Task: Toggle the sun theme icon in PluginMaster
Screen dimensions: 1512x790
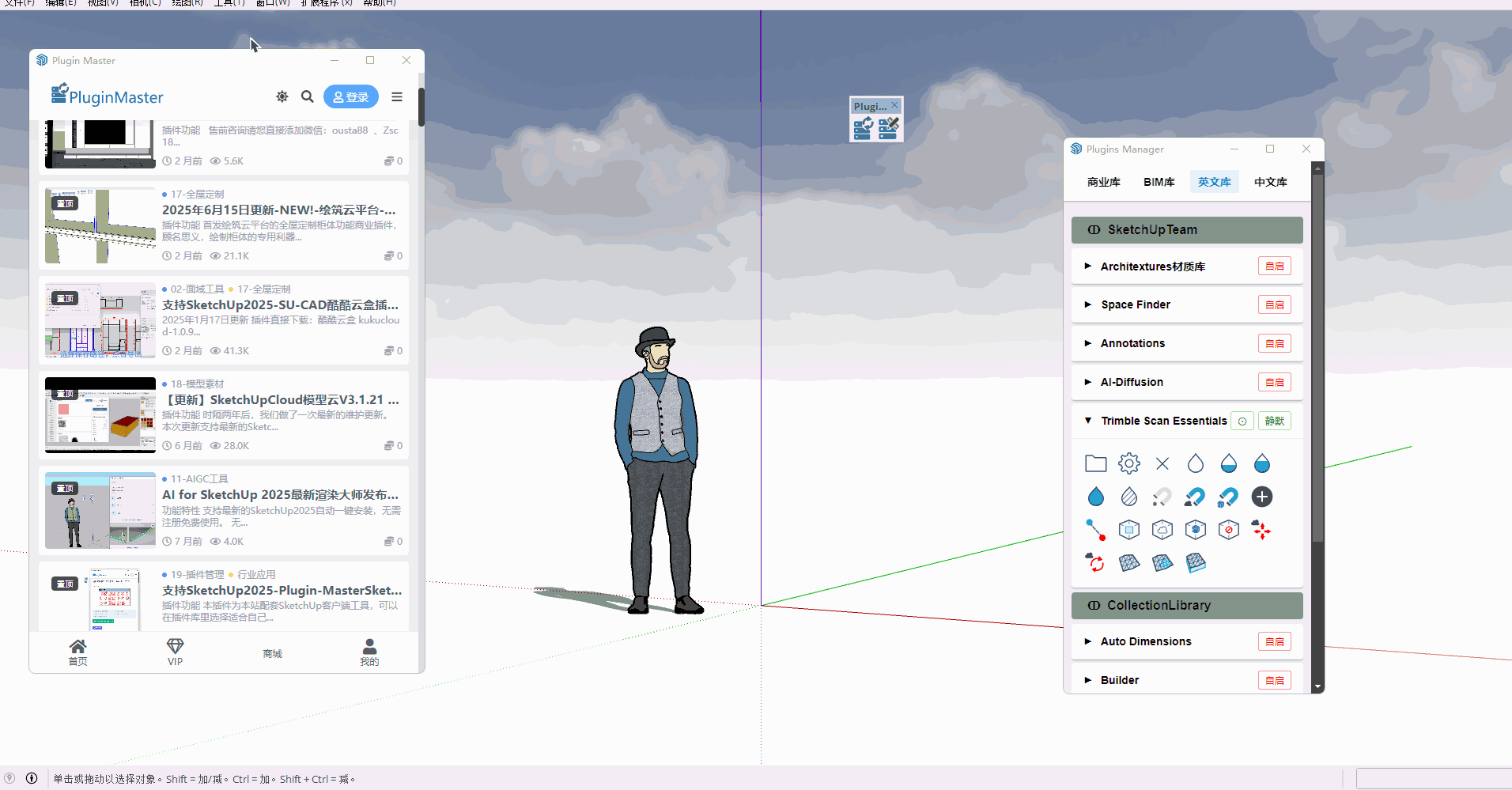Action: pyautogui.click(x=282, y=96)
